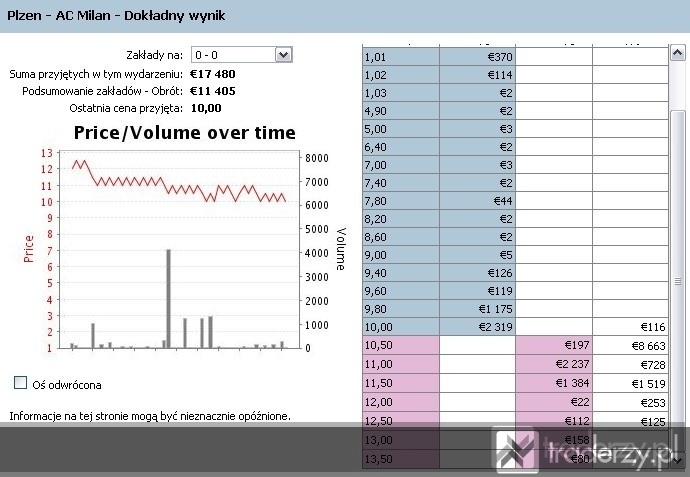The image size is (690, 477).
Task: Click the €112 lay amount cell
Action: [x=554, y=421]
